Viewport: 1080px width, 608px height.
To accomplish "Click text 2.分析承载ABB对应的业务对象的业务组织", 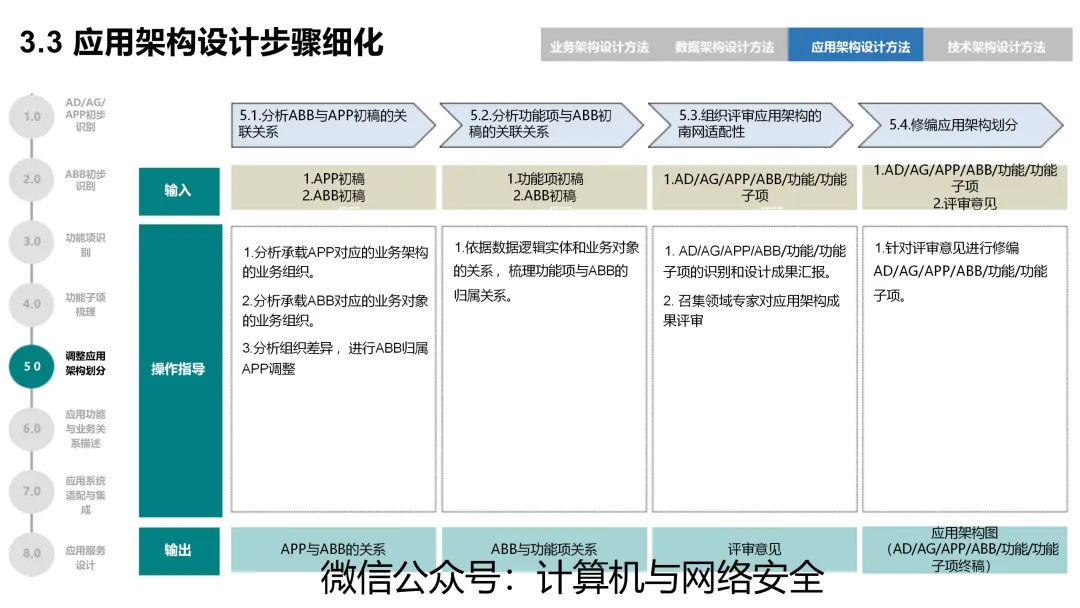I will (x=335, y=310).
